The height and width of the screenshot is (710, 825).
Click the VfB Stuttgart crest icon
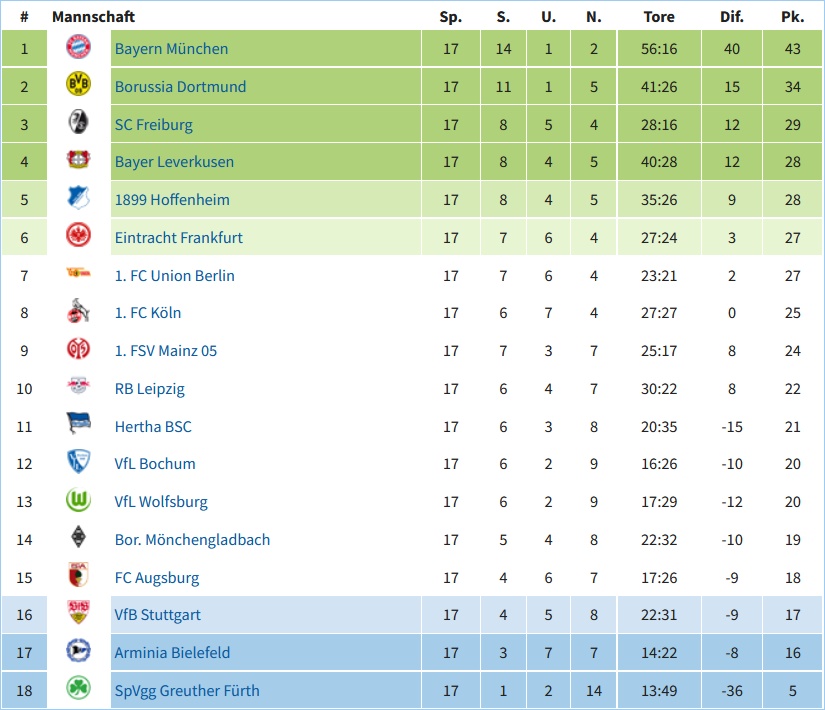(x=78, y=612)
